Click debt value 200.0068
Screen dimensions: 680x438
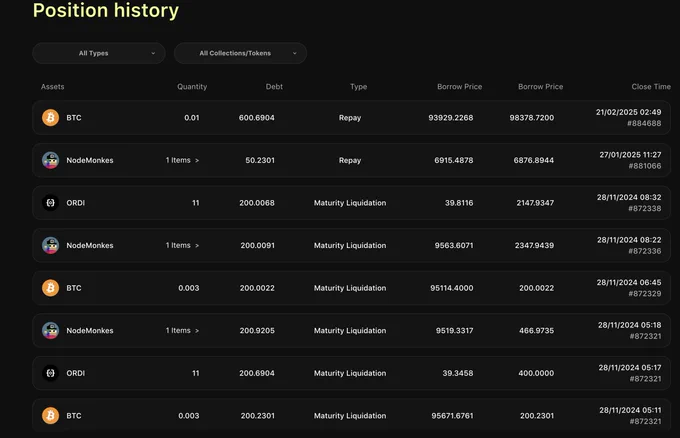[x=257, y=203]
